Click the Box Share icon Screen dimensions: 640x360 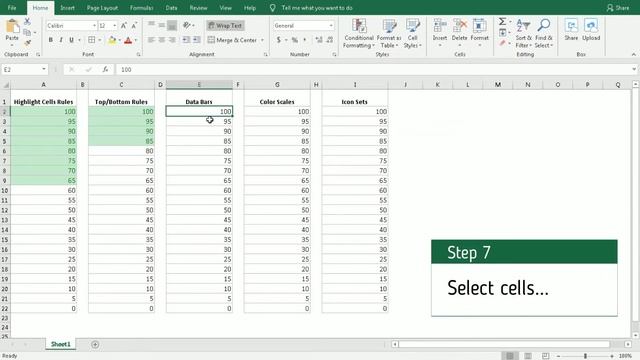(x=571, y=25)
